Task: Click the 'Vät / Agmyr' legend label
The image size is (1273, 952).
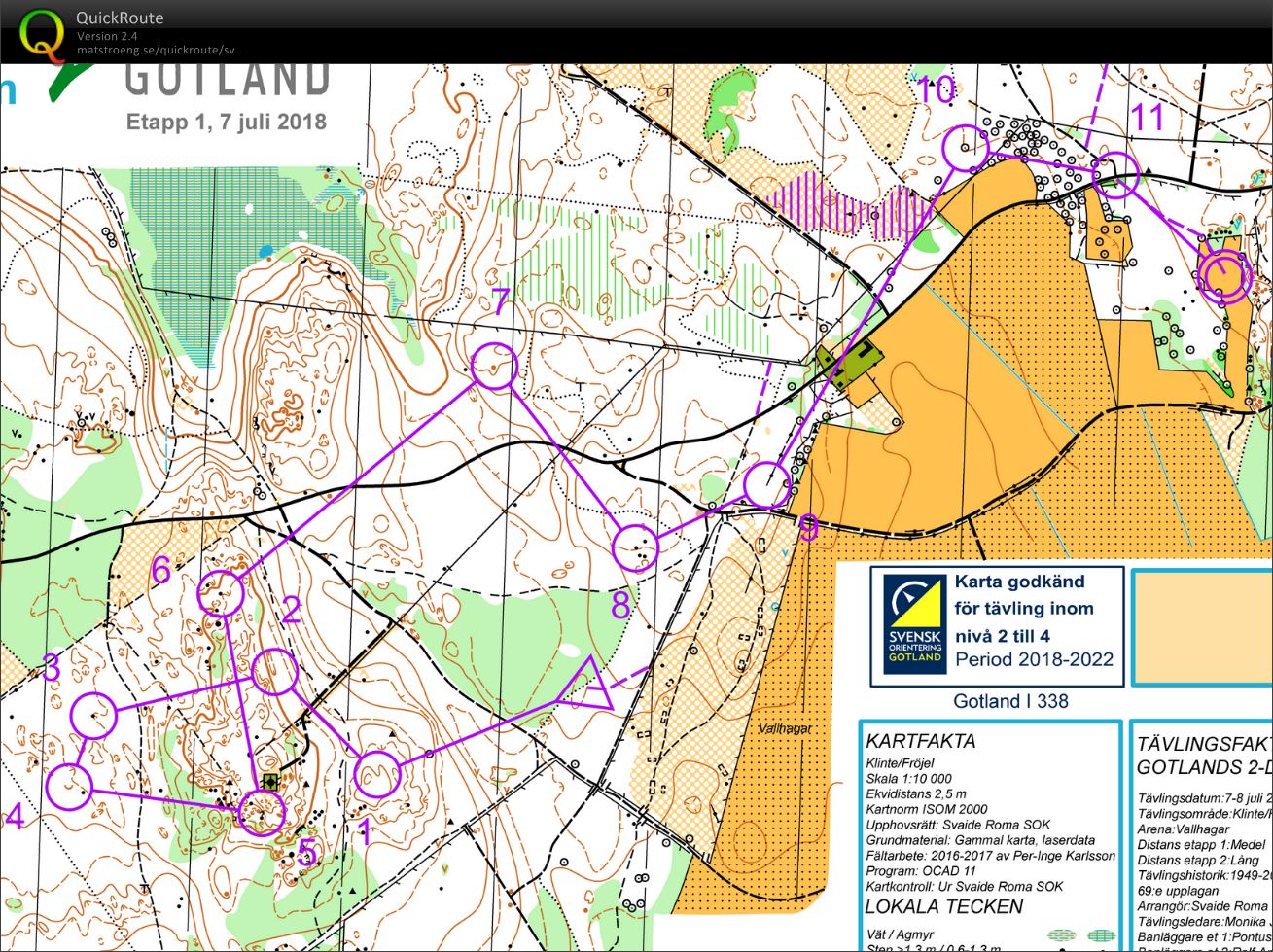Action: pos(901,934)
